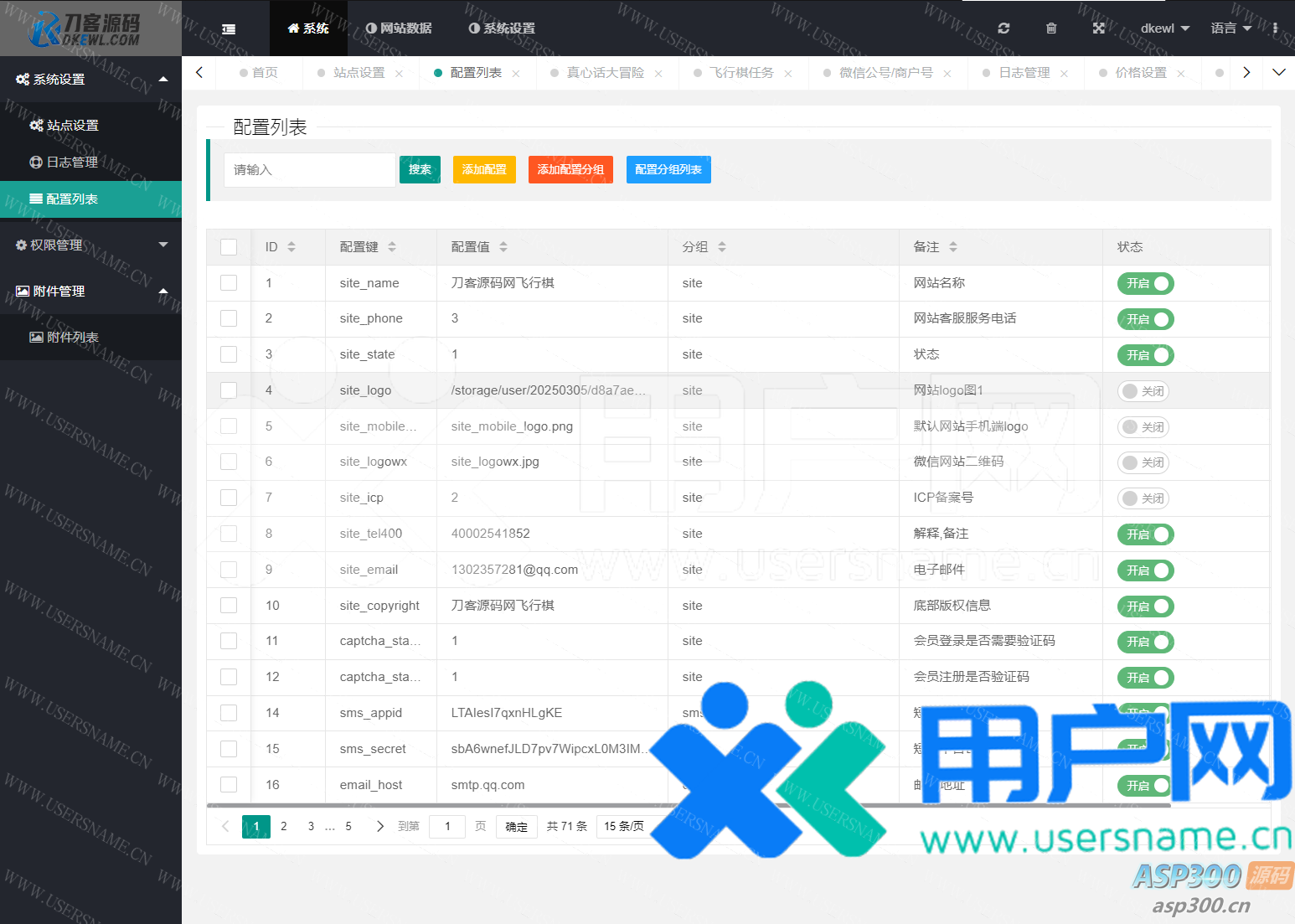The height and width of the screenshot is (924, 1295).
Task: Open 站点设置 in the sidebar
Action: (90, 126)
